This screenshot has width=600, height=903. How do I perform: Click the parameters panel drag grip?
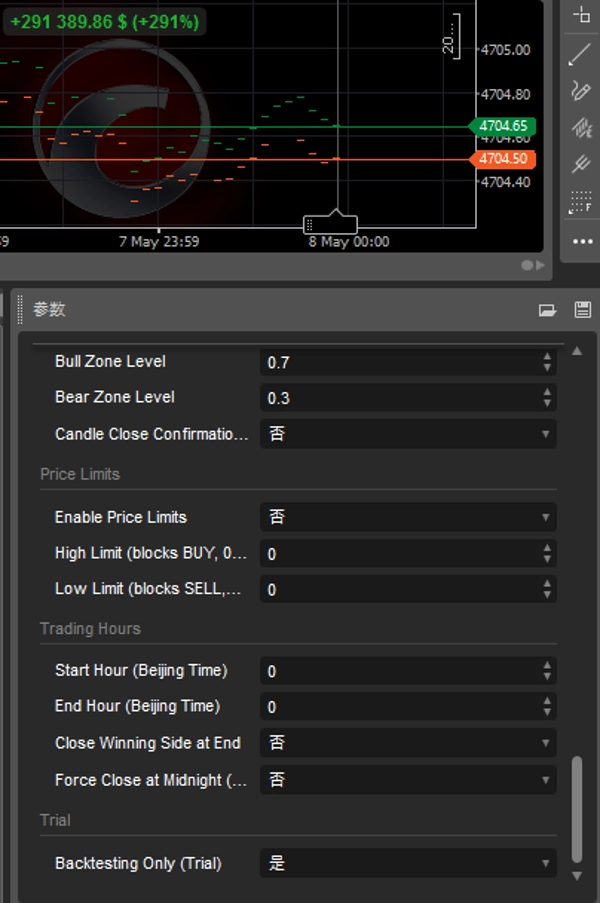pos(20,310)
